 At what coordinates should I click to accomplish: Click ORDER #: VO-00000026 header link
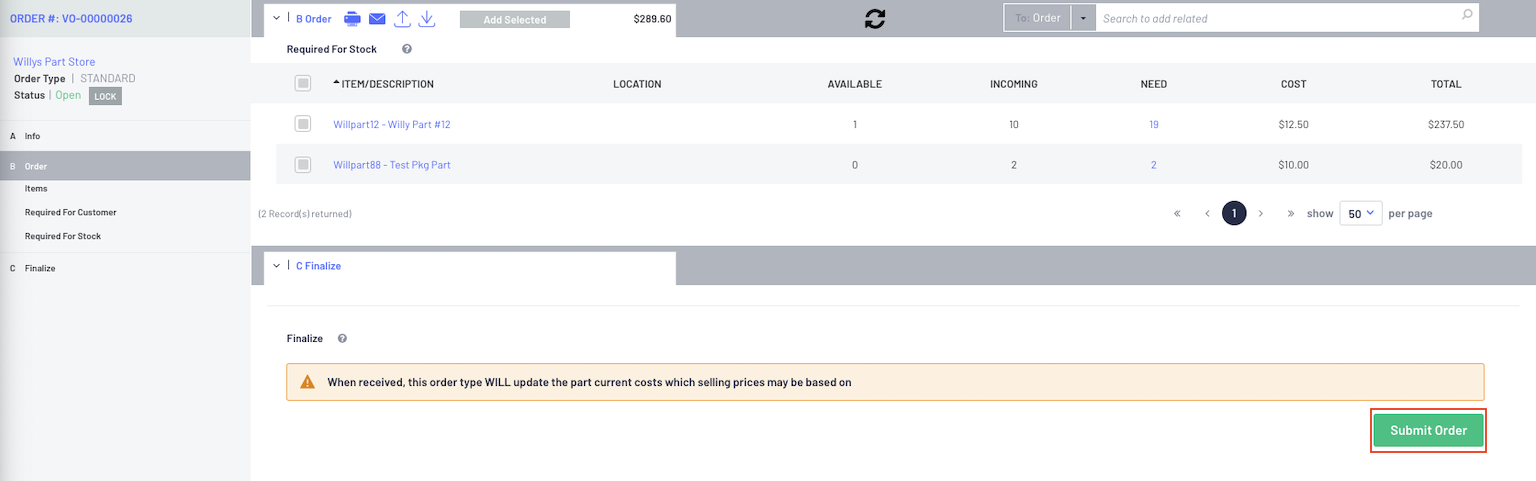71,18
